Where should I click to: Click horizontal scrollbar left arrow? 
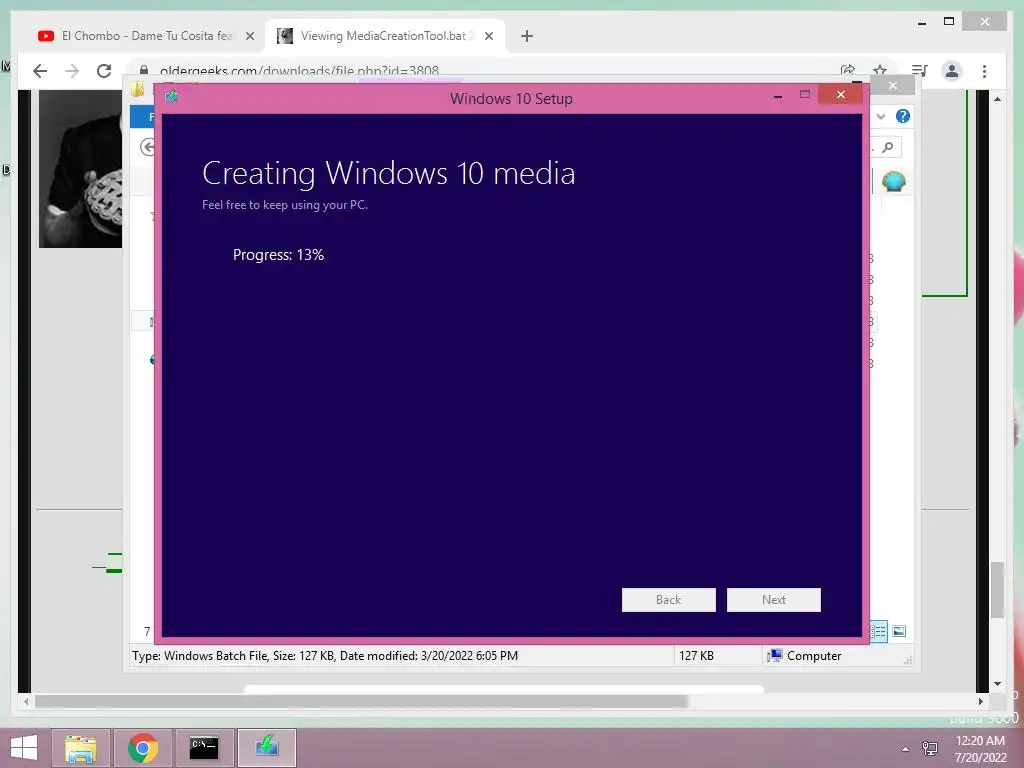25,701
